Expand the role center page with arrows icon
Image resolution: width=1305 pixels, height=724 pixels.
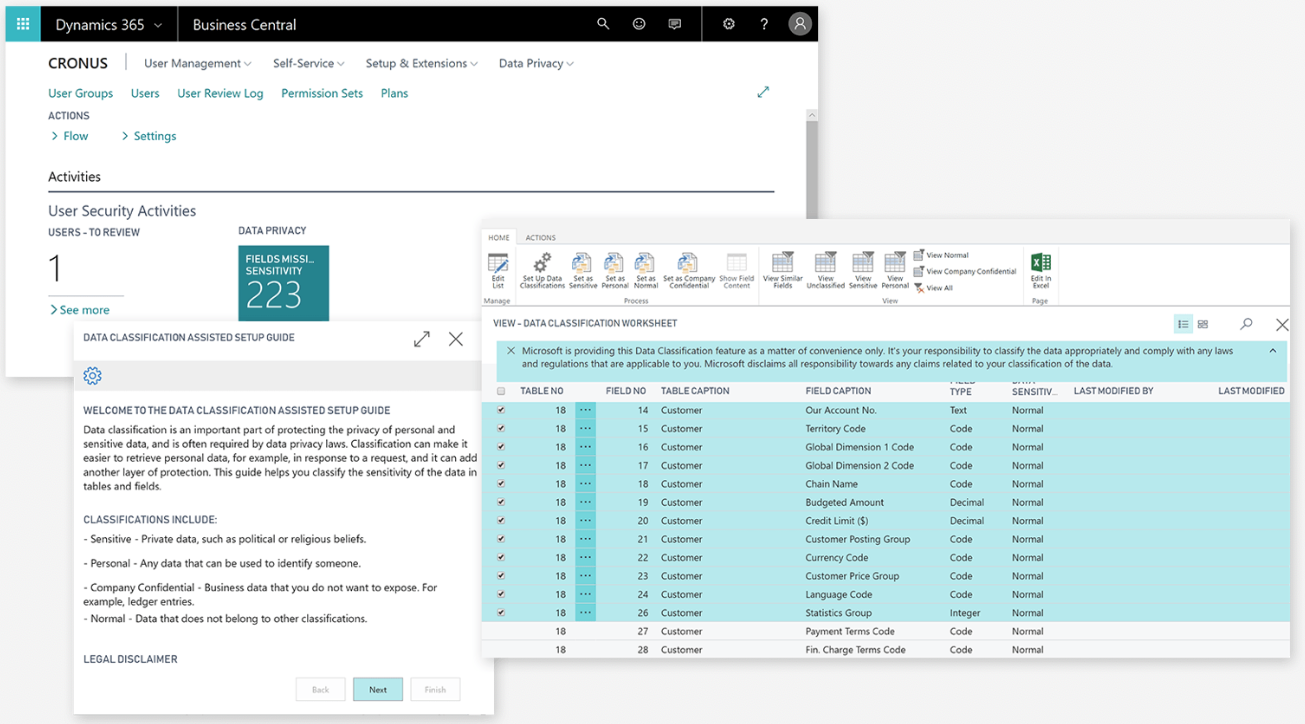tap(763, 92)
